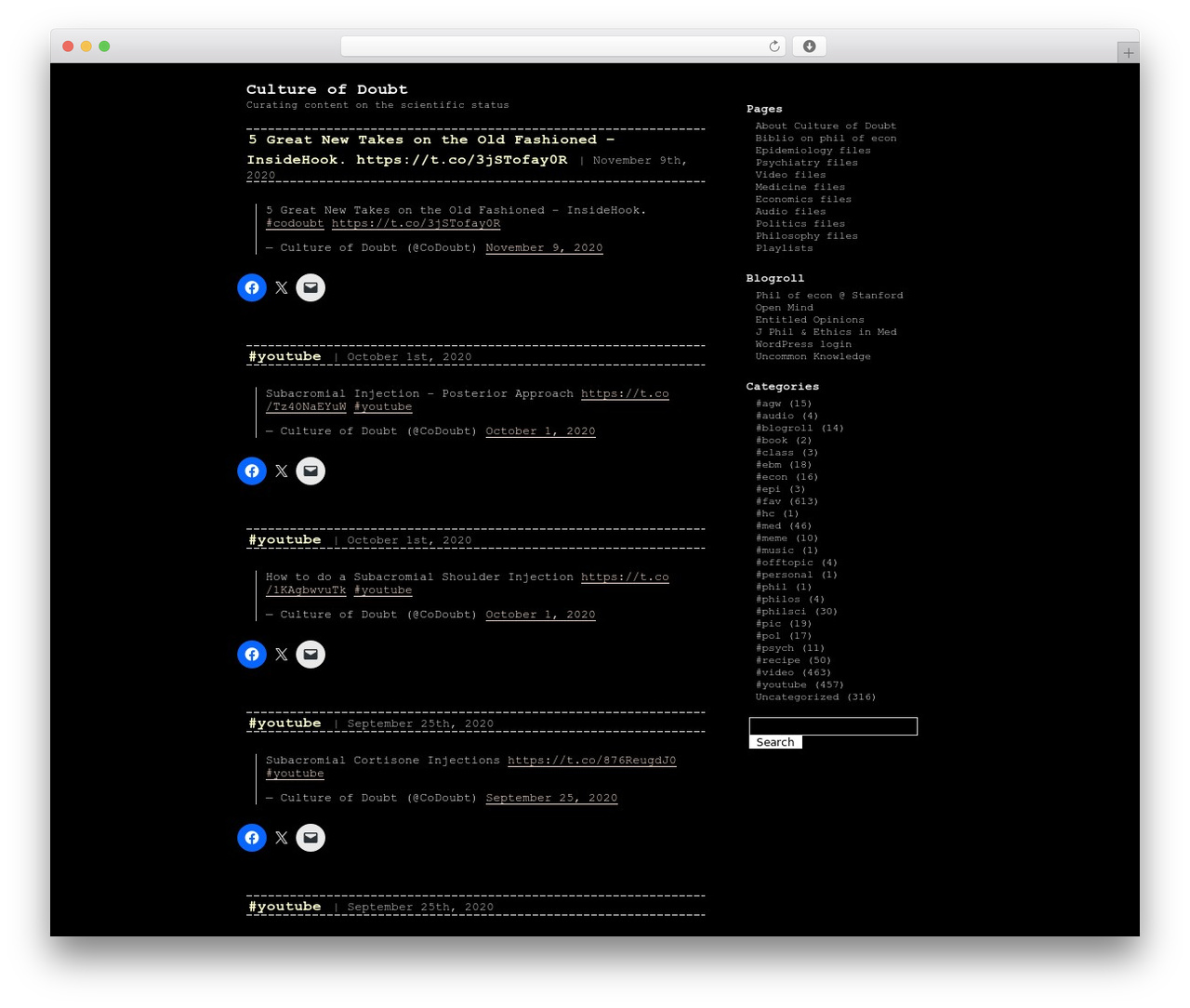1190x1008 pixels.
Task: Open the #pic category
Action: tap(768, 623)
